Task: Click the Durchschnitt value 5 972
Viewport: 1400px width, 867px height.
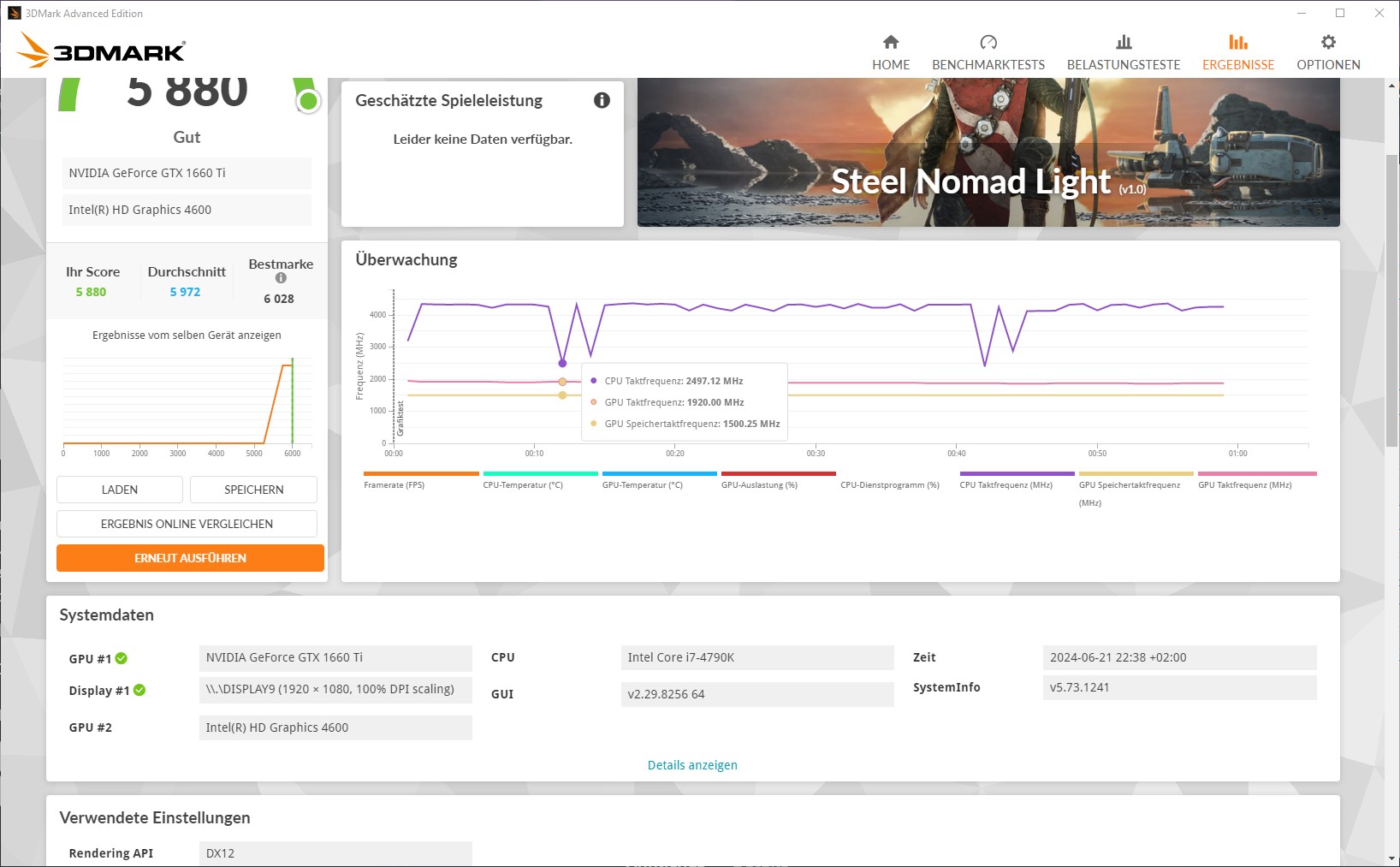Action: point(185,292)
